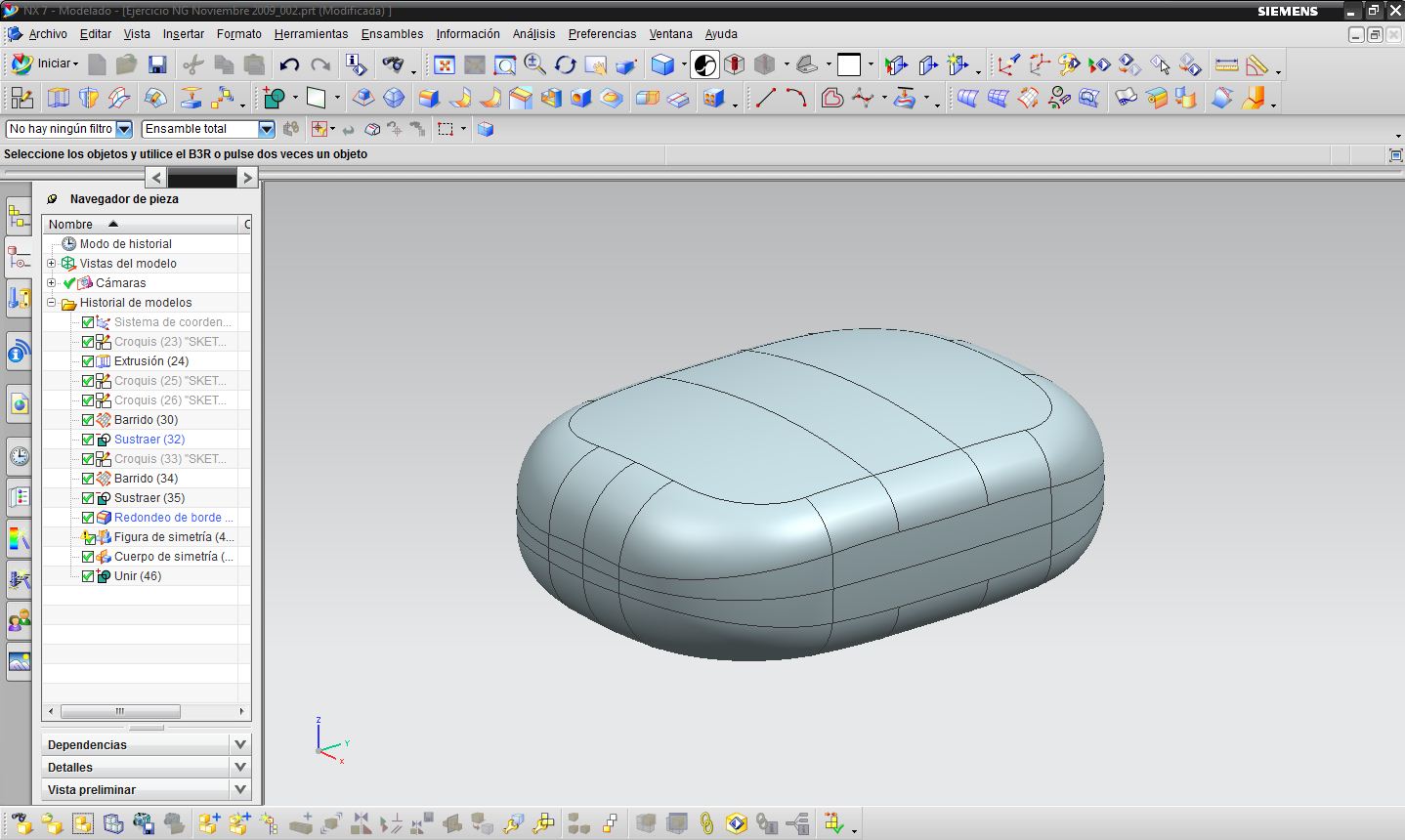Save the part with the floppy disk icon
The image size is (1405, 840).
point(156,65)
